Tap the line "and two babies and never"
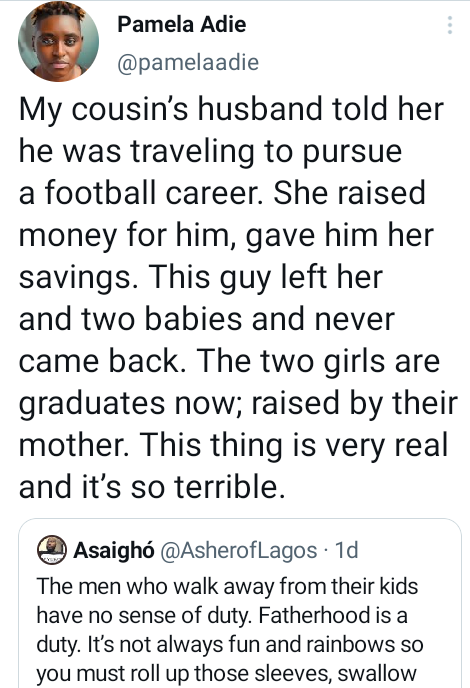Viewport: 470px width, 688px height. pyautogui.click(x=207, y=319)
